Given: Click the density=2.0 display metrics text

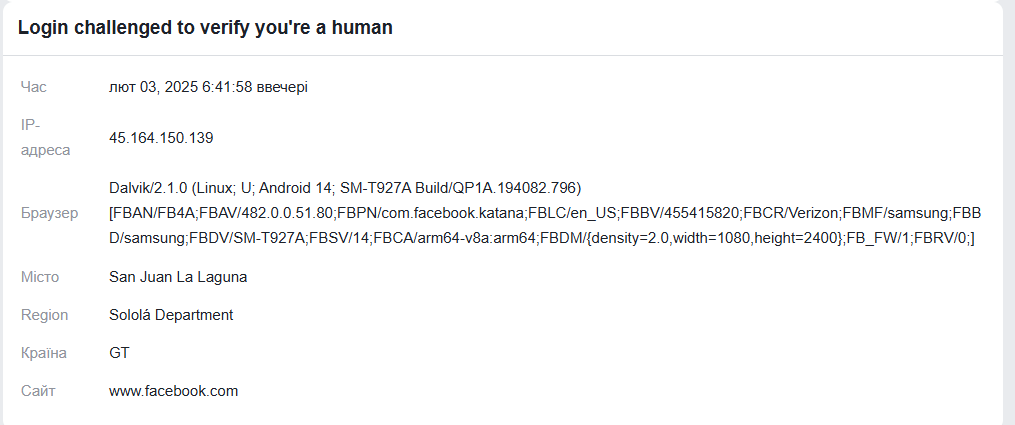Looking at the screenshot, I should point(632,239).
